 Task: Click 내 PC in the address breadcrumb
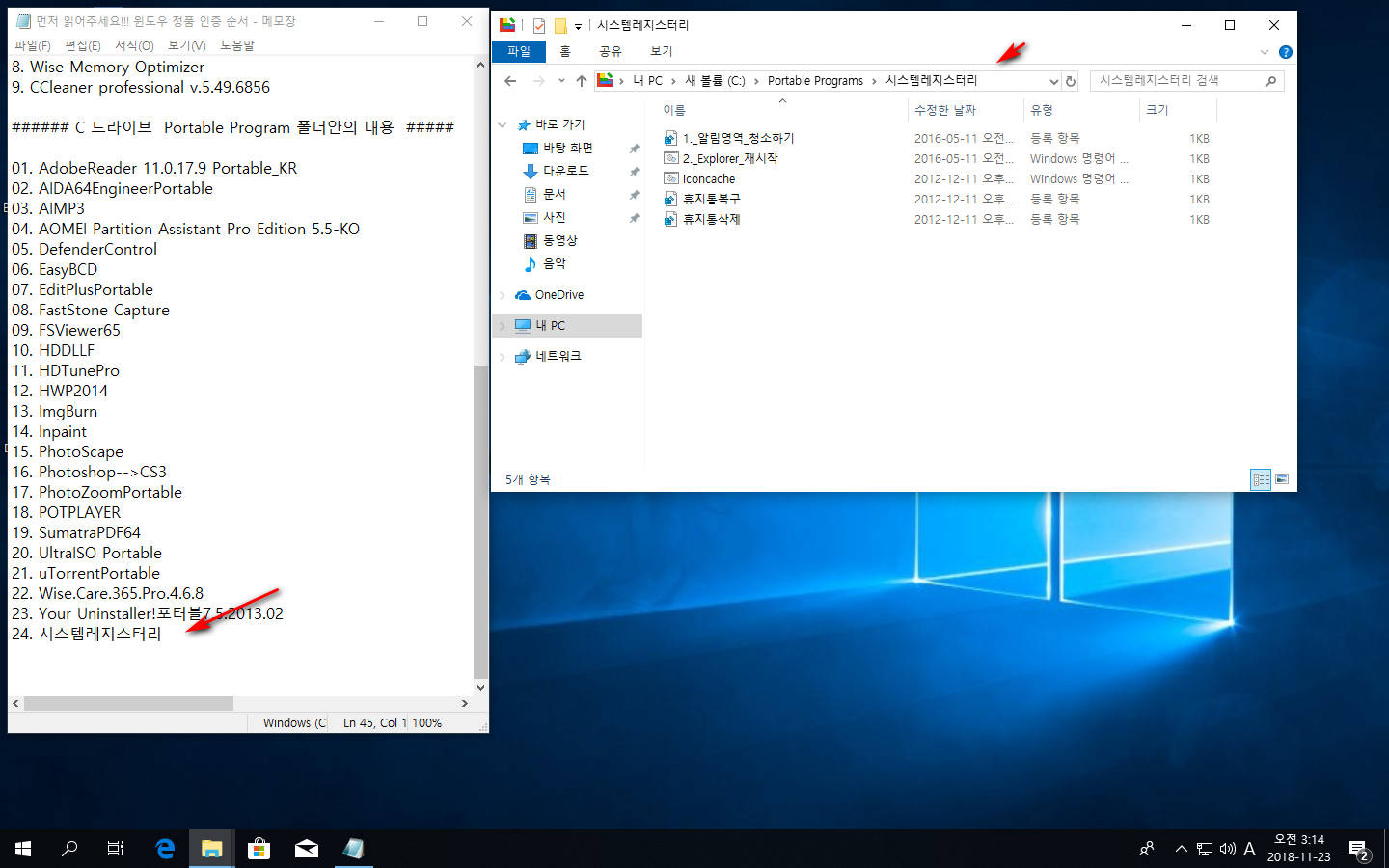tap(647, 81)
